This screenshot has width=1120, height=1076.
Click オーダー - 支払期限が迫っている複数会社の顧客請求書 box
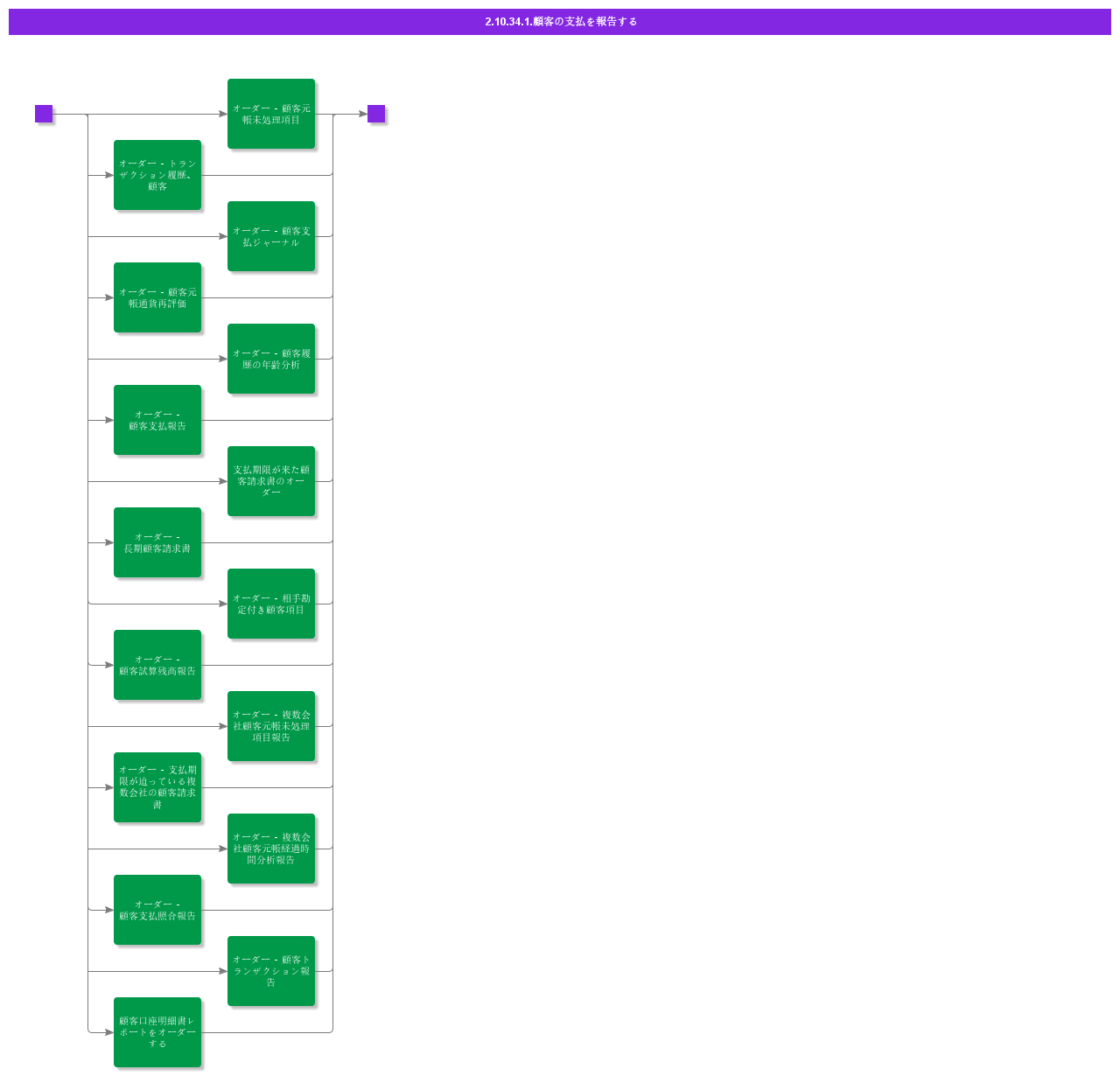(x=157, y=787)
